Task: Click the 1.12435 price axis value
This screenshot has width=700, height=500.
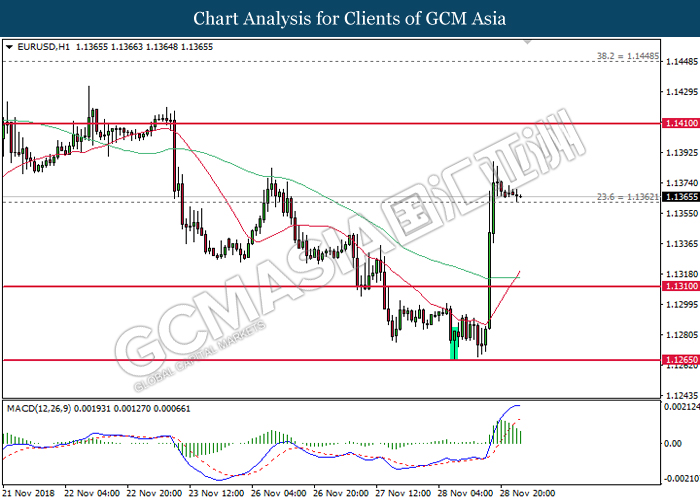Action: point(682,396)
